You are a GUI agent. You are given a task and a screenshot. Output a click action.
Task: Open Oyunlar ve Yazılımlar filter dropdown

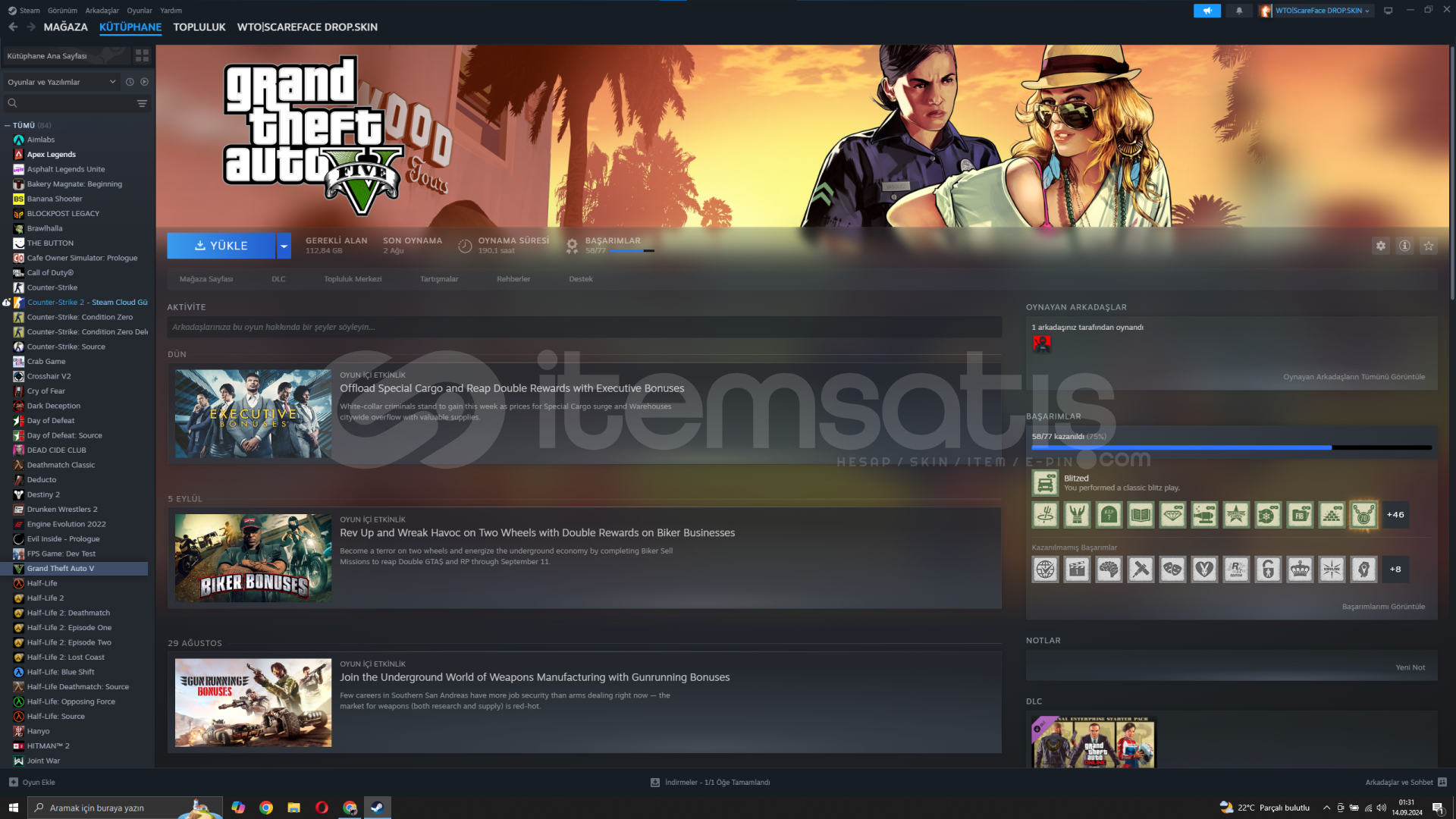tap(61, 82)
